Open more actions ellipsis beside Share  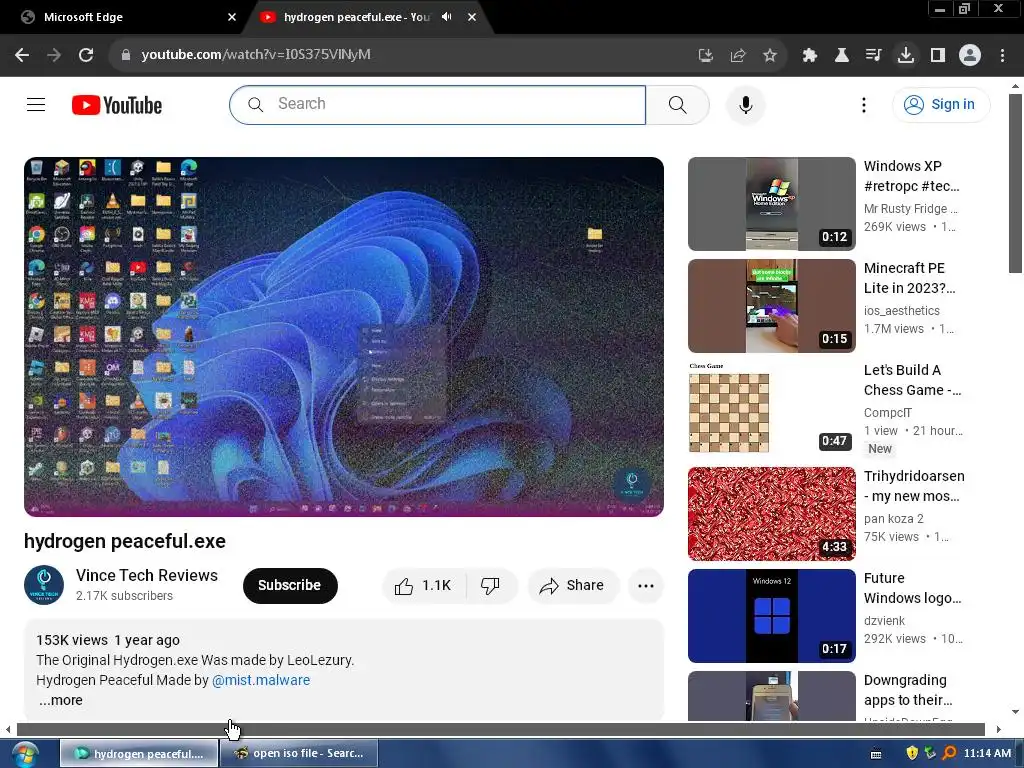646,586
